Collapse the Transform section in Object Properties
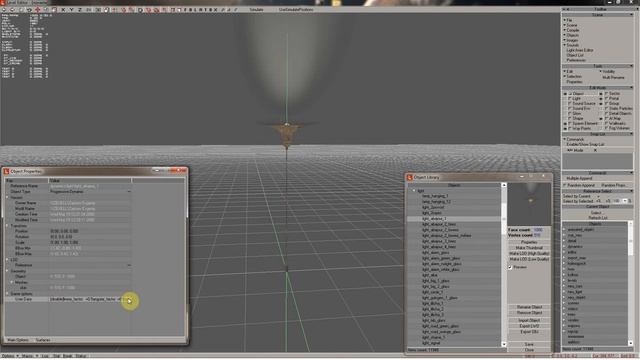Screen dimensions: 640x360 coord(7,225)
